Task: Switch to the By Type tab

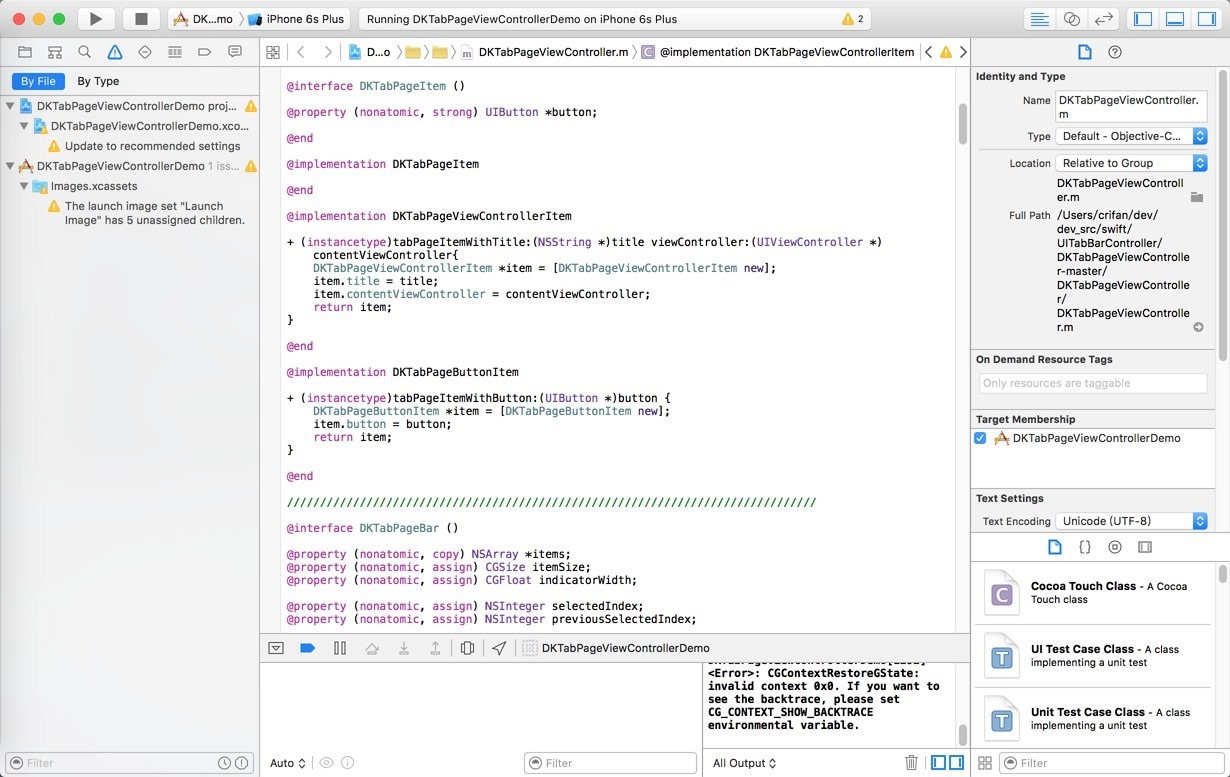Action: pyautogui.click(x=98, y=81)
